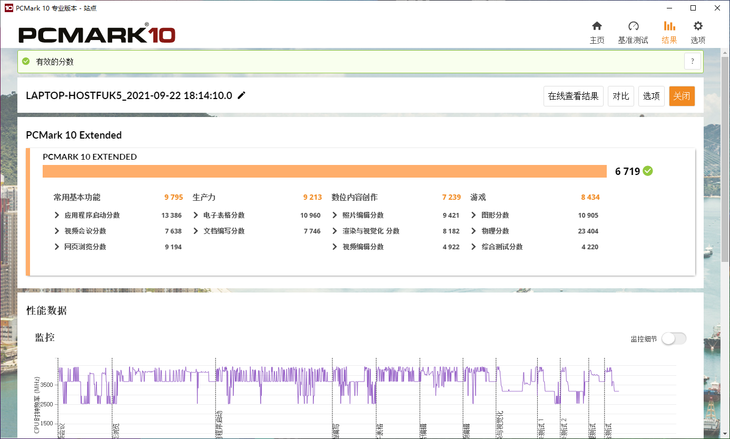The width and height of the screenshot is (730, 439).
Task: Click the orange PCMark 10 Extended score bar
Action: coord(324,171)
